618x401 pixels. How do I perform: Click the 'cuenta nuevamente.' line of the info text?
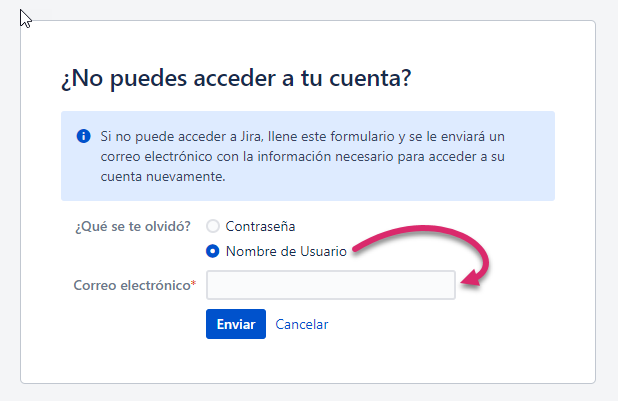(163, 176)
